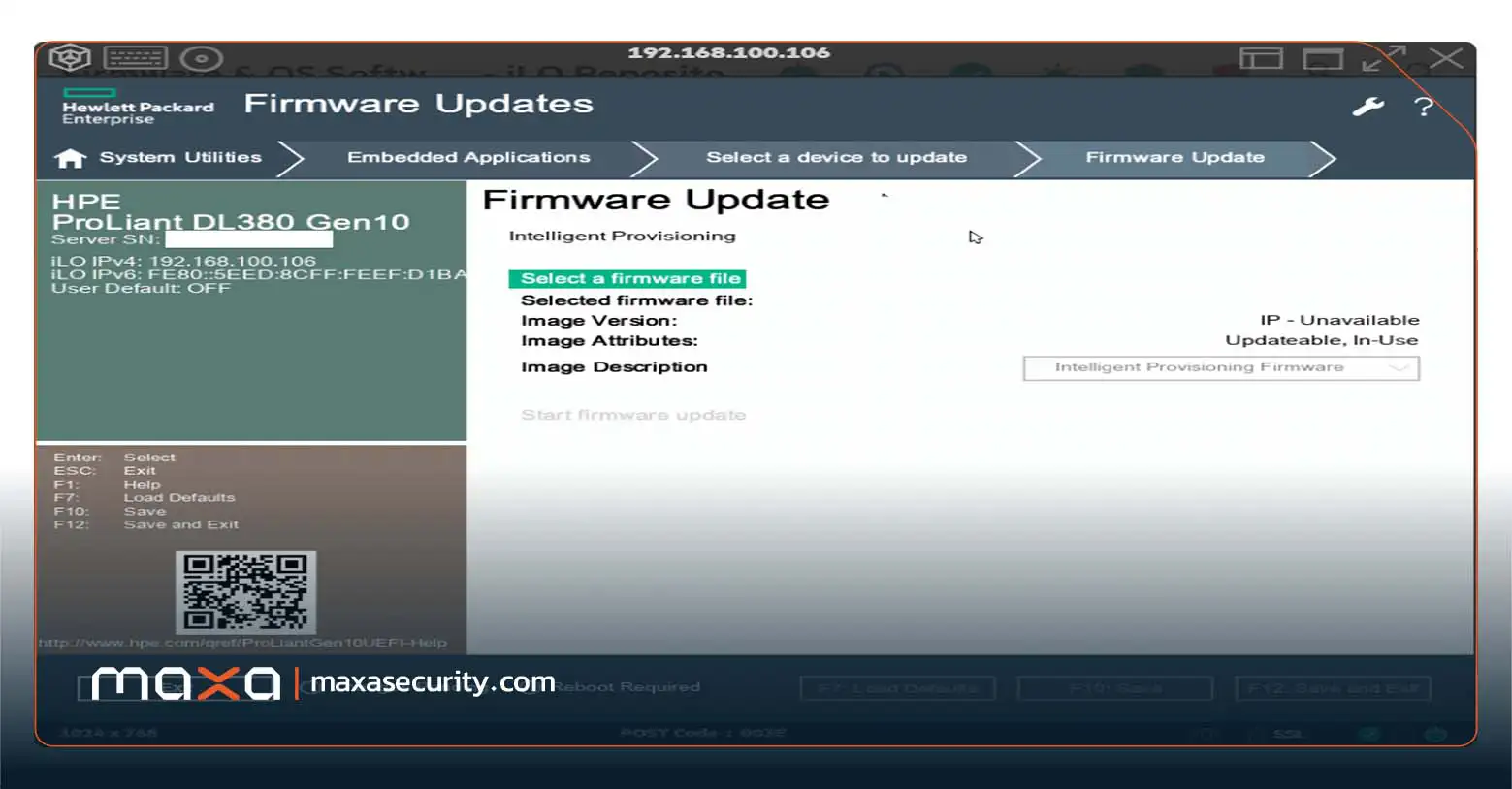The image size is (1512, 789).
Task: Open the virtual keyboard icon
Action: tap(136, 59)
